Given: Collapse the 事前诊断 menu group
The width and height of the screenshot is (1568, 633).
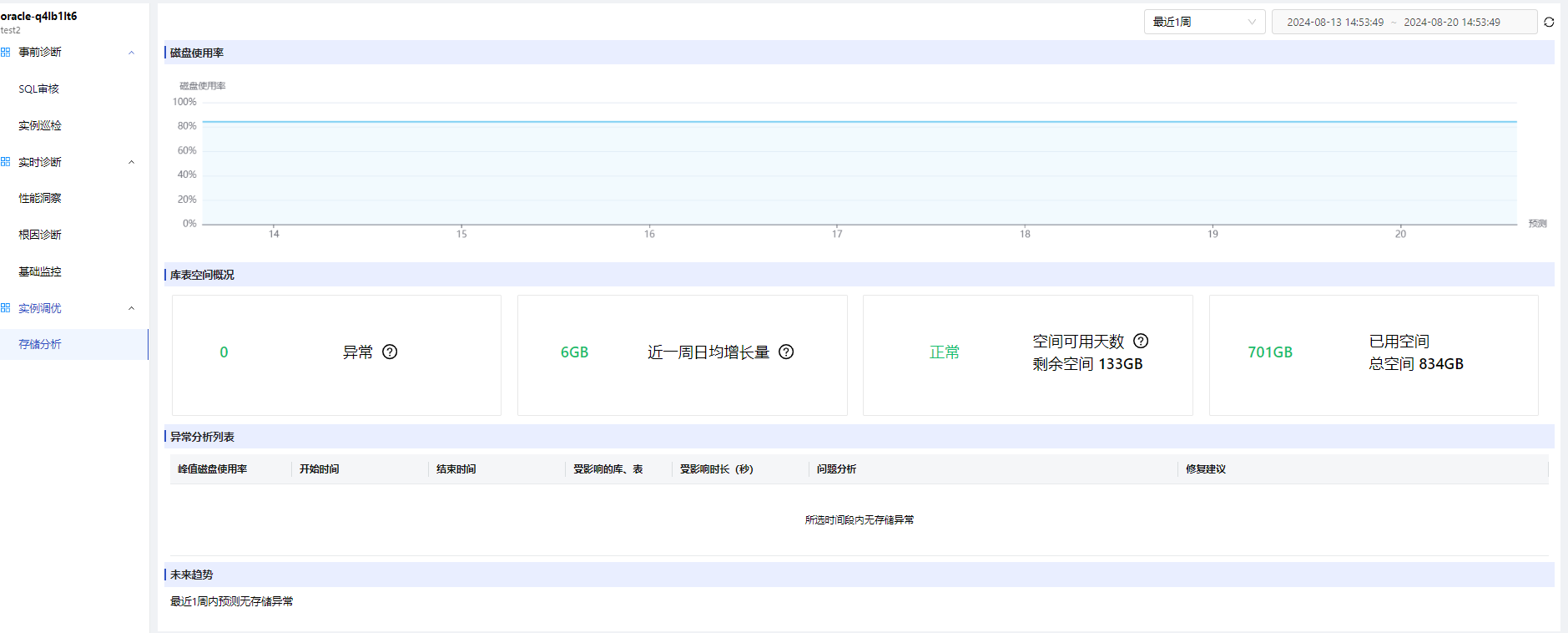Looking at the screenshot, I should coord(131,53).
